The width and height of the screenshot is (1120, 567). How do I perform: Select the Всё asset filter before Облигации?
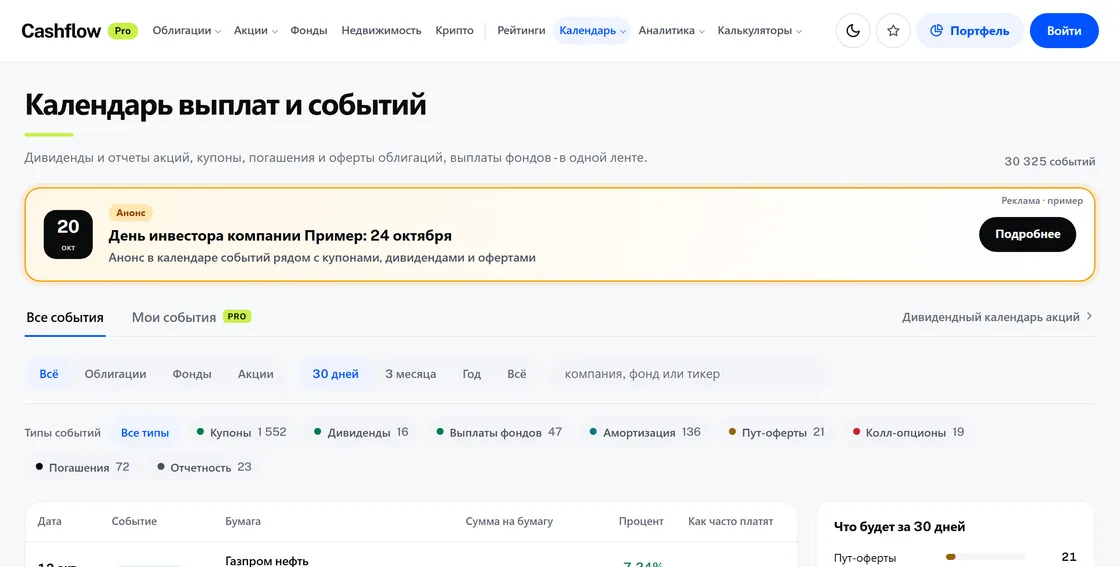(49, 373)
